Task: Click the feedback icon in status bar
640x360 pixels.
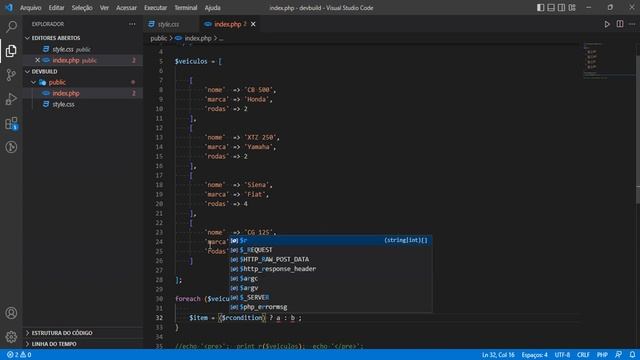Action: (x=619, y=355)
